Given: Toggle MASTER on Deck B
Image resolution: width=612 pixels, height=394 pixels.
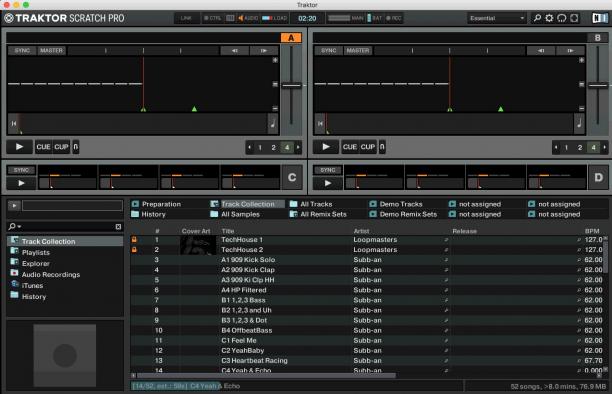Looking at the screenshot, I should click(358, 50).
